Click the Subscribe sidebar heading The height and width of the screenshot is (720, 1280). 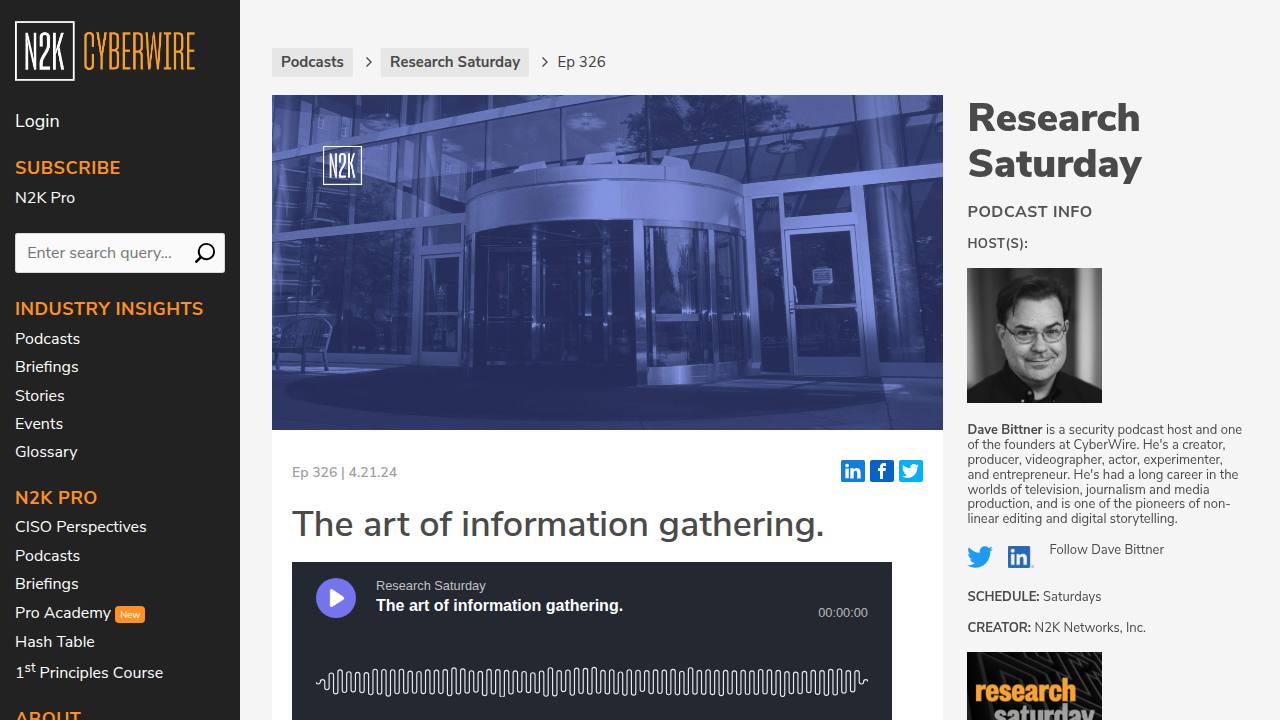(67, 168)
